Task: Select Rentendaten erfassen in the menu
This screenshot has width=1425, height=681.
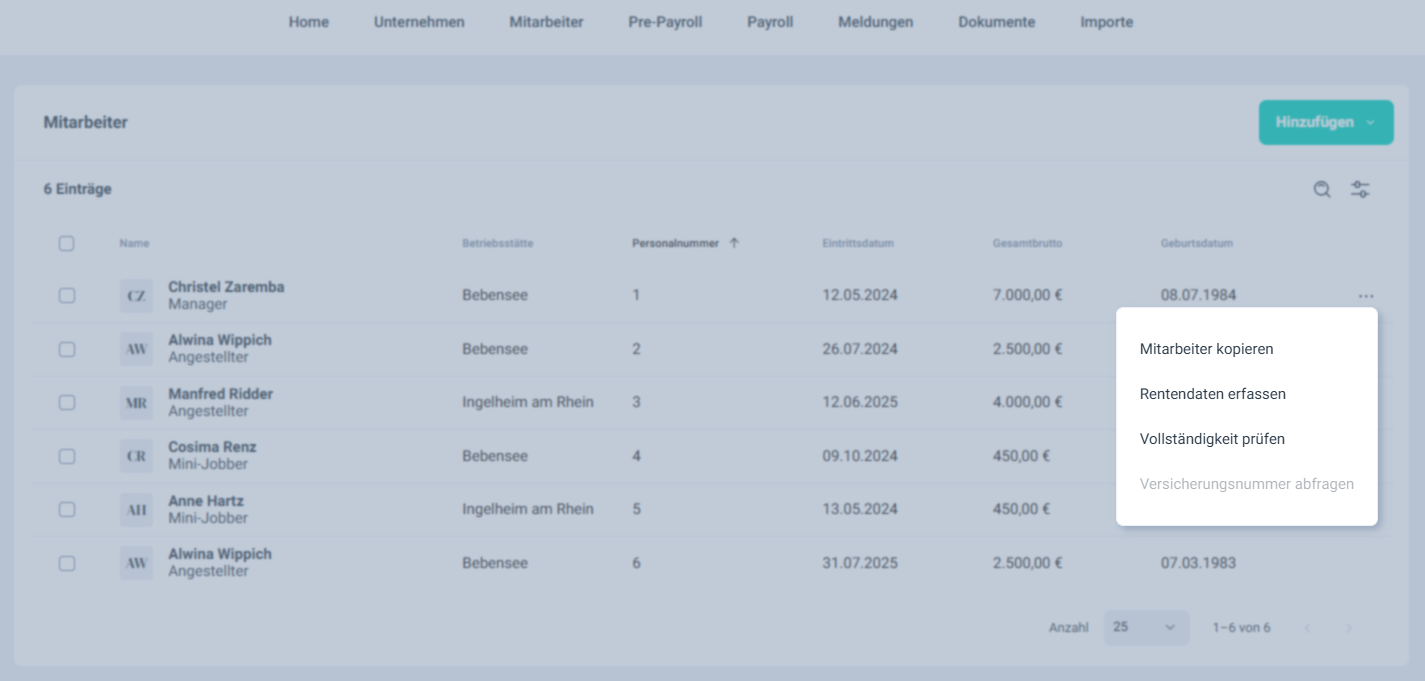Action: point(1212,394)
